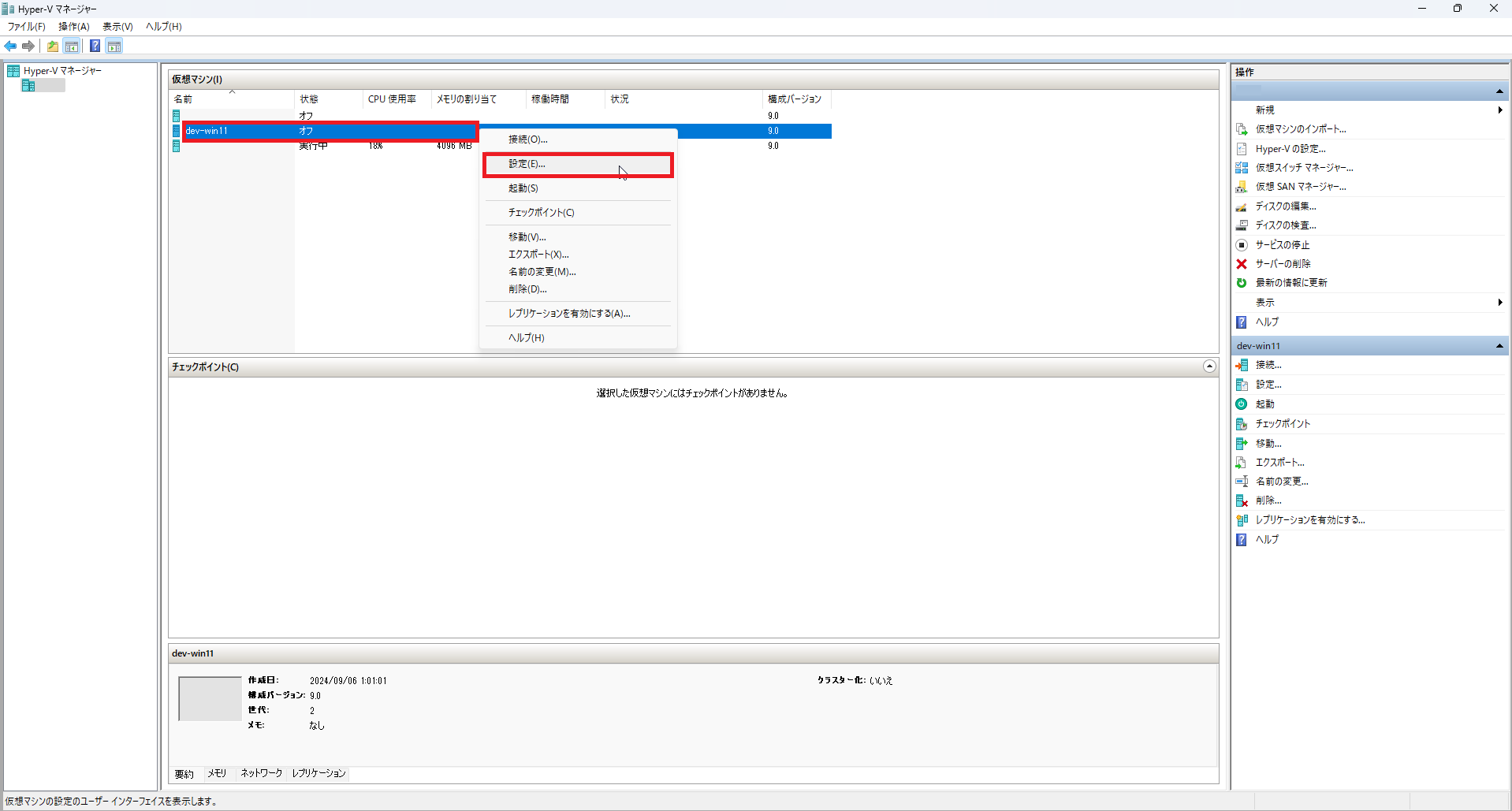Click the 仮想スイッチ マネージャー icon

pyautogui.click(x=1242, y=168)
